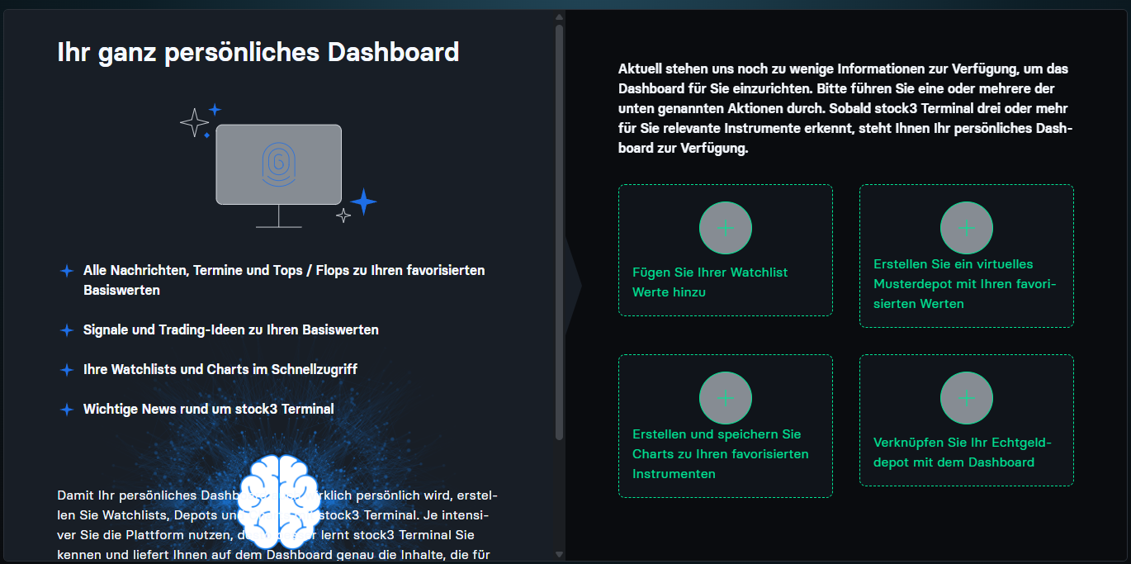Click the plus icon for virtual Musterdepot
This screenshot has height=564, width=1131.
967,228
